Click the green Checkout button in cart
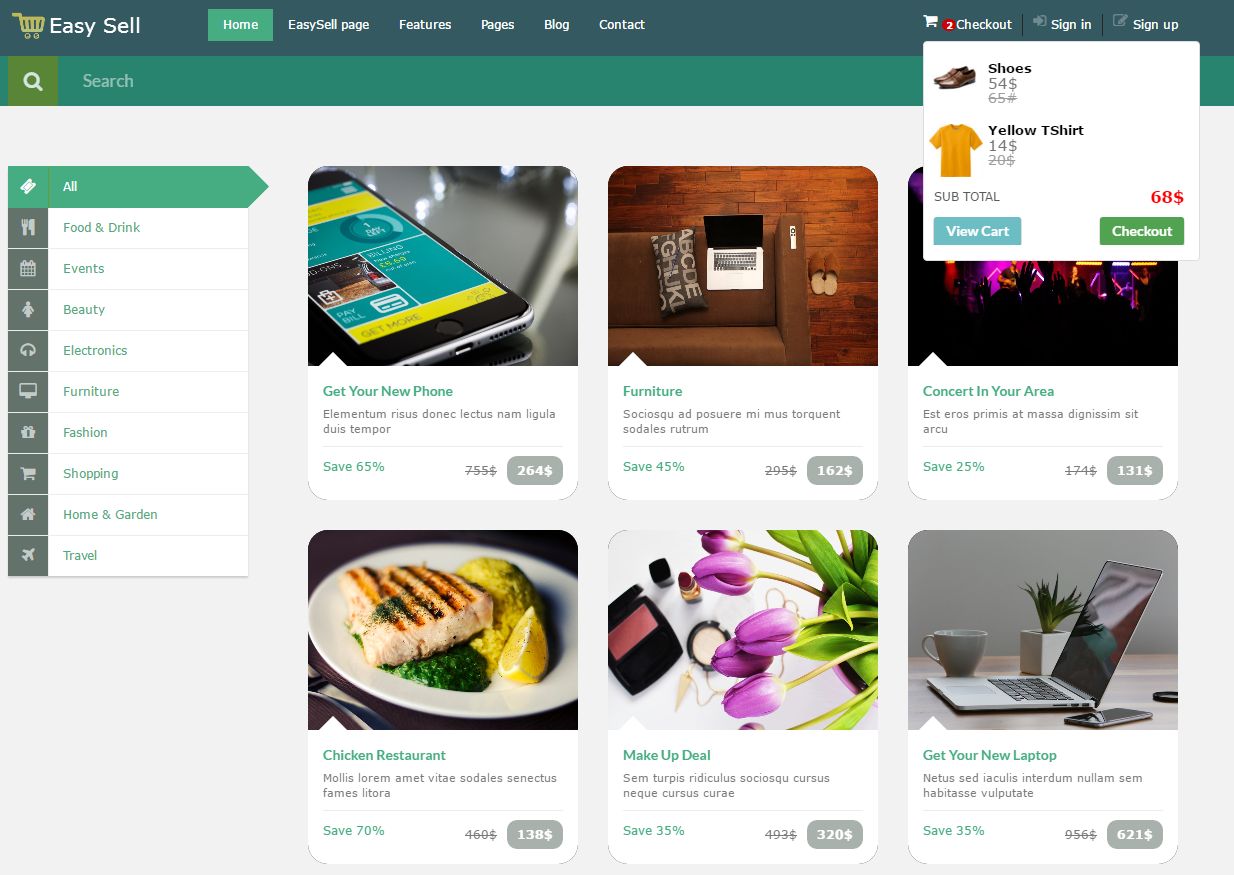Viewport: 1234px width, 875px height. click(x=1141, y=231)
